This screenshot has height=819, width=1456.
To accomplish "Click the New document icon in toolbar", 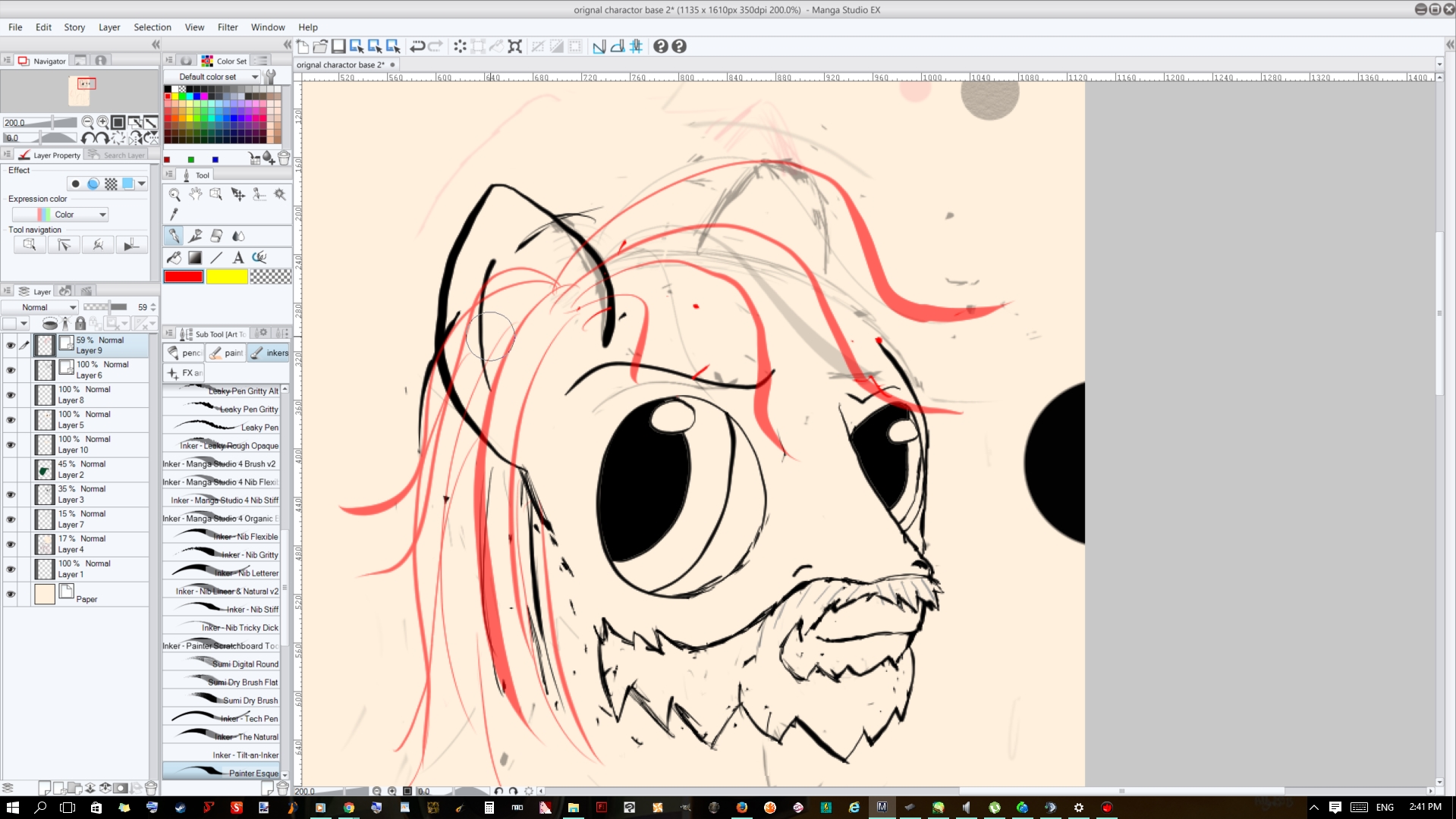I will click(303, 46).
